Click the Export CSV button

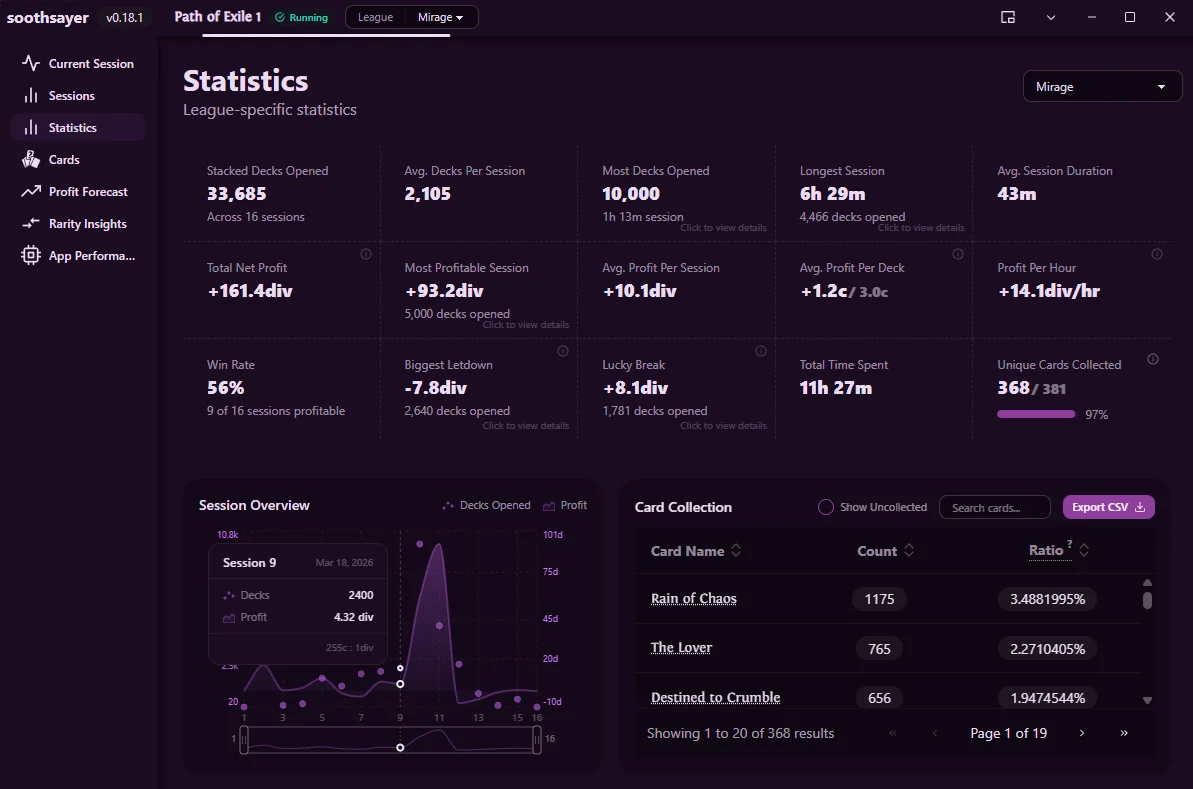pyautogui.click(x=1109, y=507)
